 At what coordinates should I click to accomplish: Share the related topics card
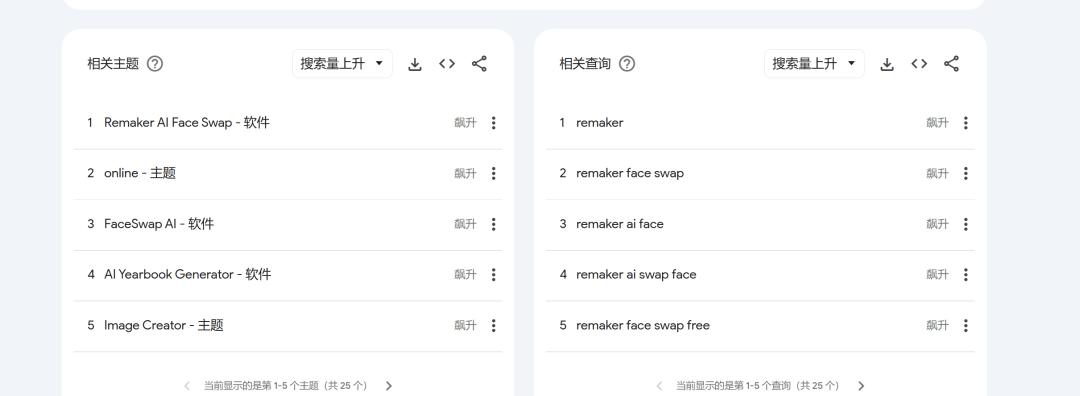(x=479, y=64)
